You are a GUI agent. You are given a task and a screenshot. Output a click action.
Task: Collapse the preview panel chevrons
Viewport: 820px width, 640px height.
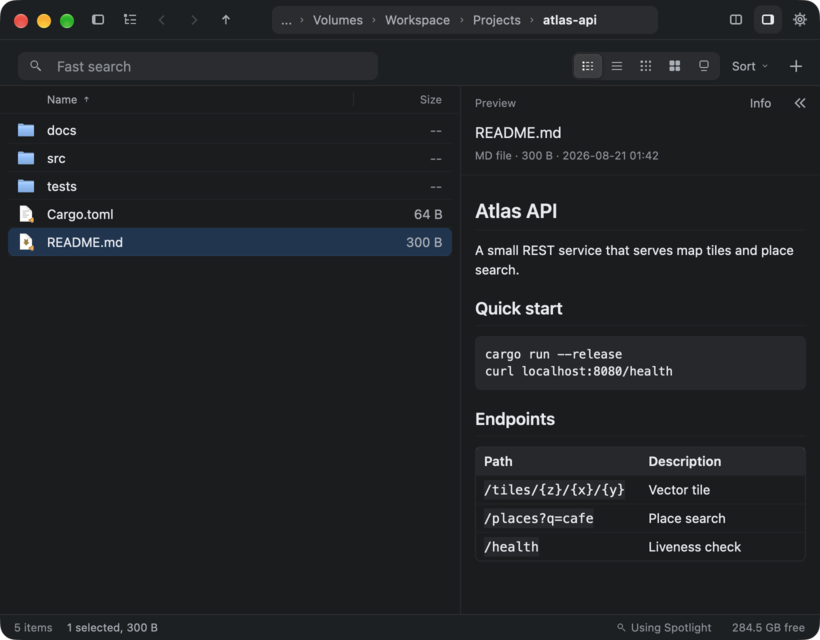coord(800,103)
